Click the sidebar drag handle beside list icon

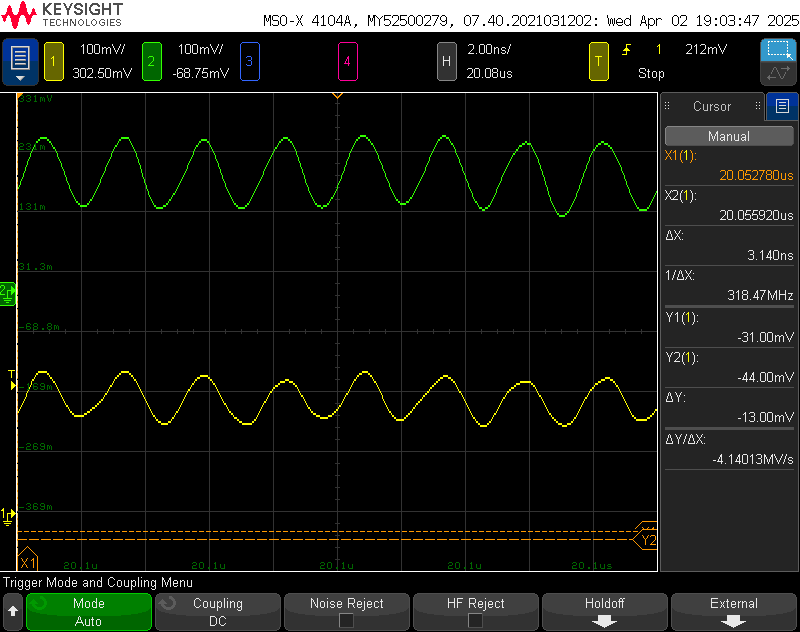coord(758,106)
